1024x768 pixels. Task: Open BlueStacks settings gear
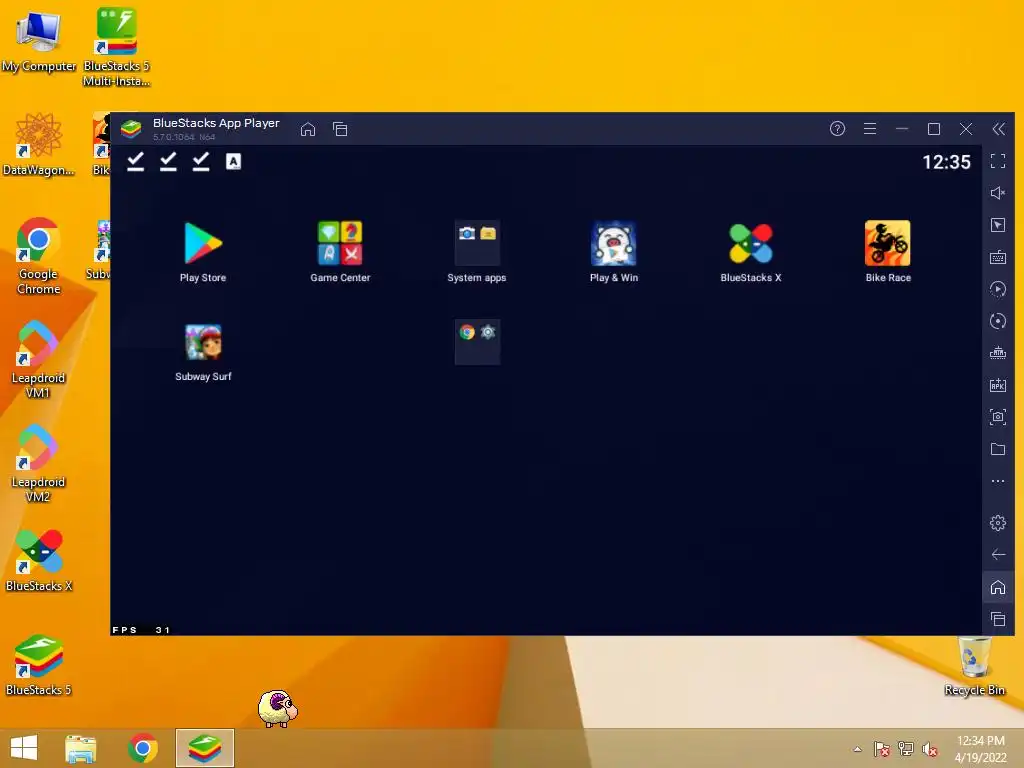[998, 522]
